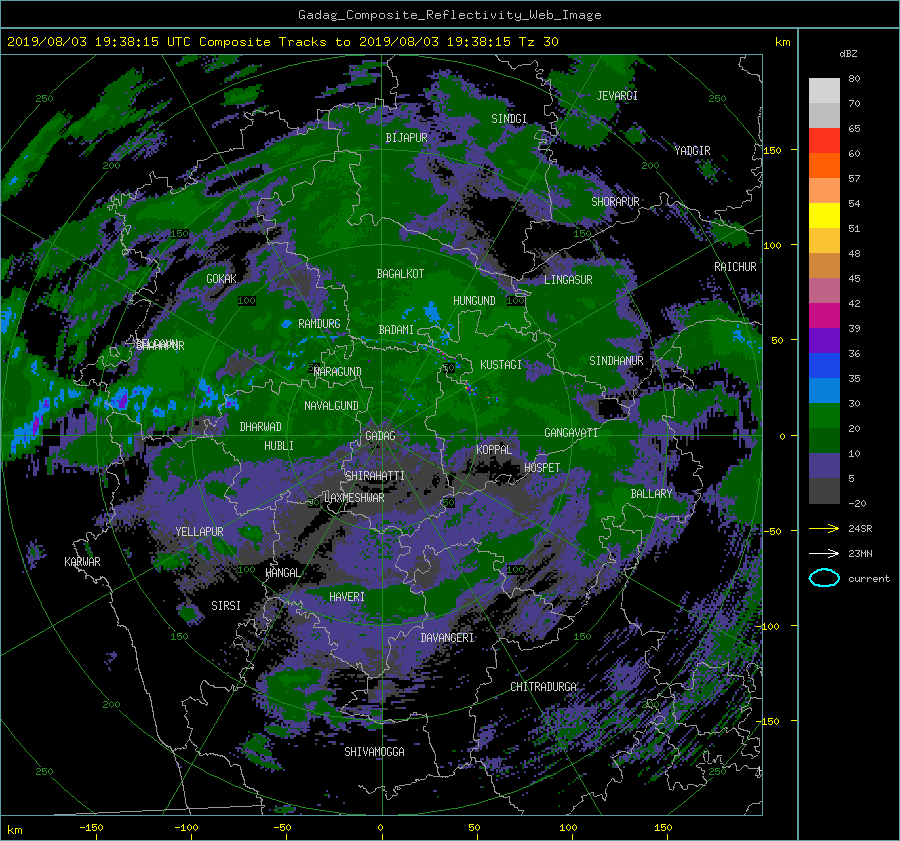Select the magenta legend color block

coord(824,315)
